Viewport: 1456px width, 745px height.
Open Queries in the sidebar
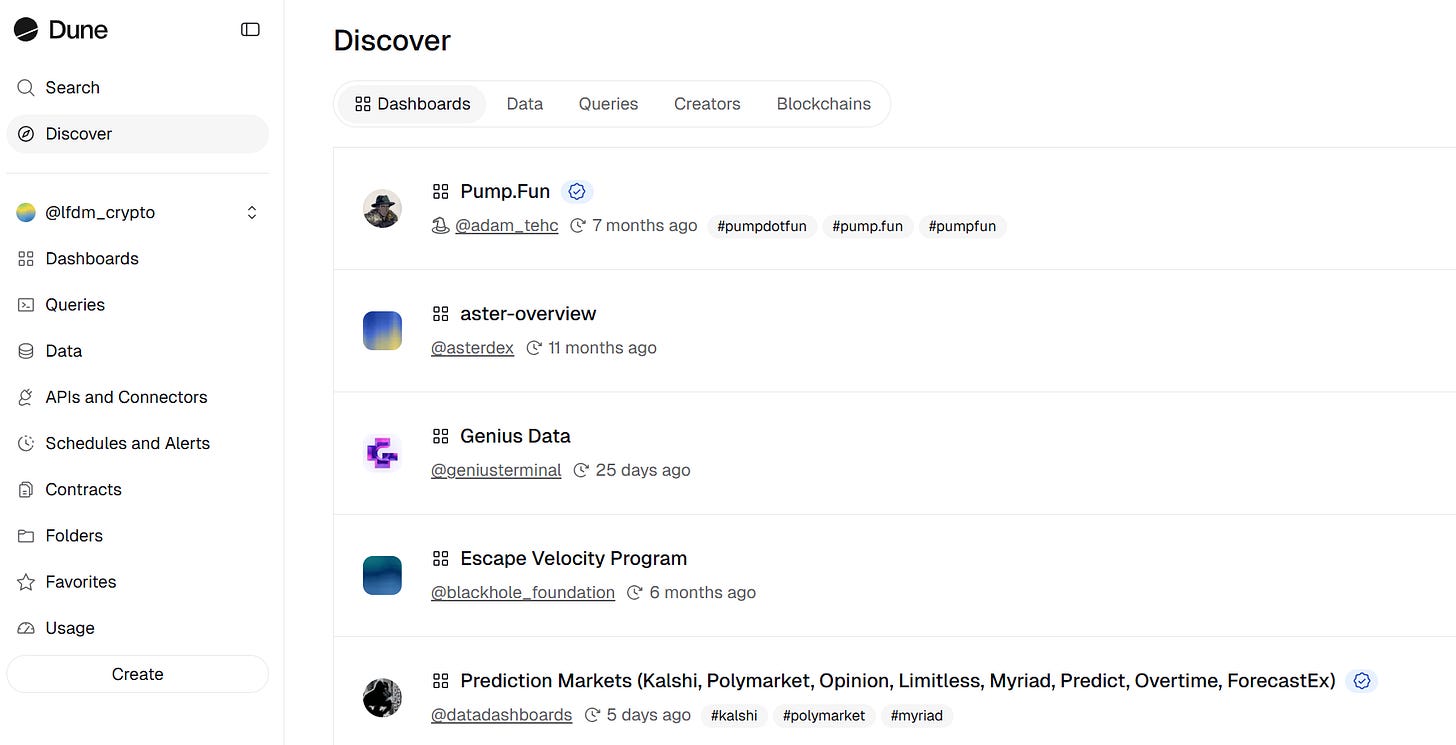pos(137,305)
